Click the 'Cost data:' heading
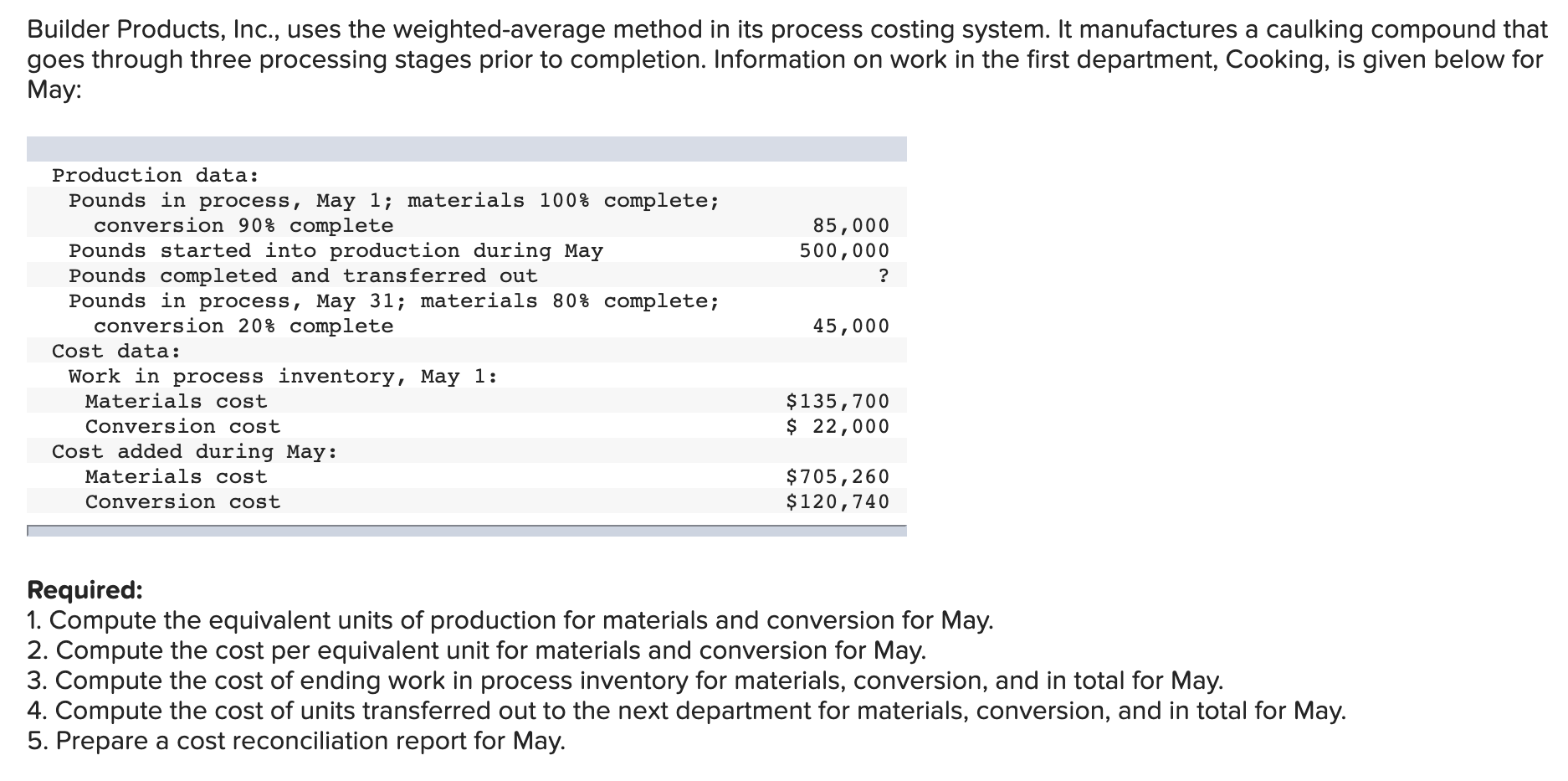This screenshot has width=1568, height=781. coord(116,351)
